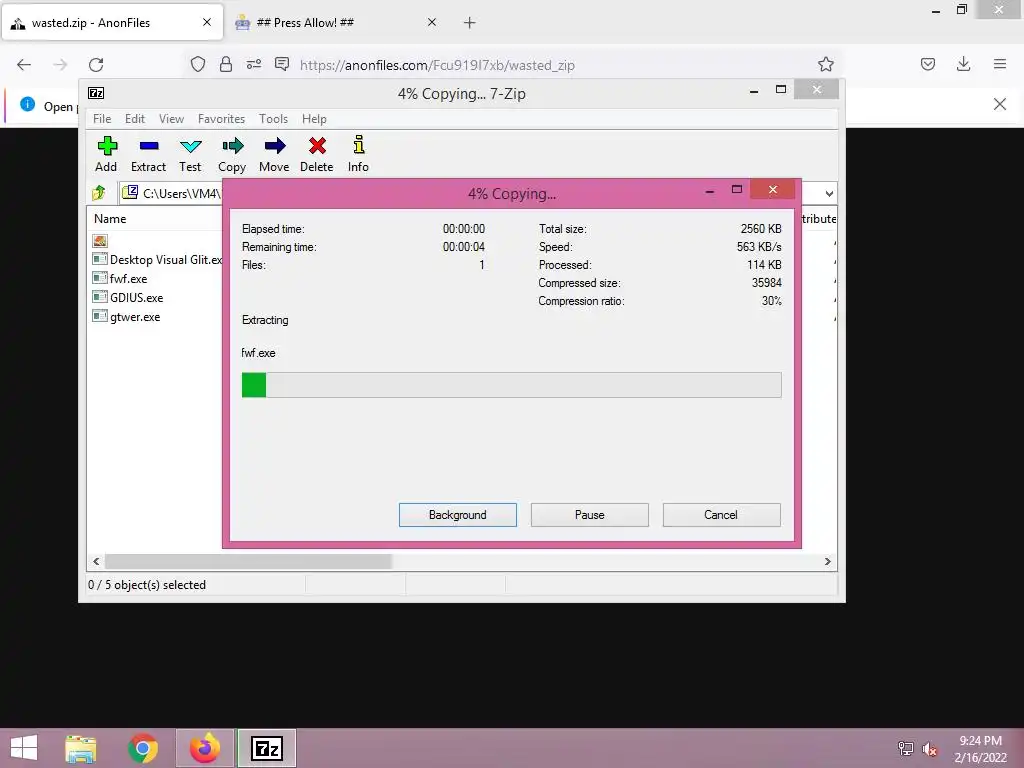Open the File menu

102,119
